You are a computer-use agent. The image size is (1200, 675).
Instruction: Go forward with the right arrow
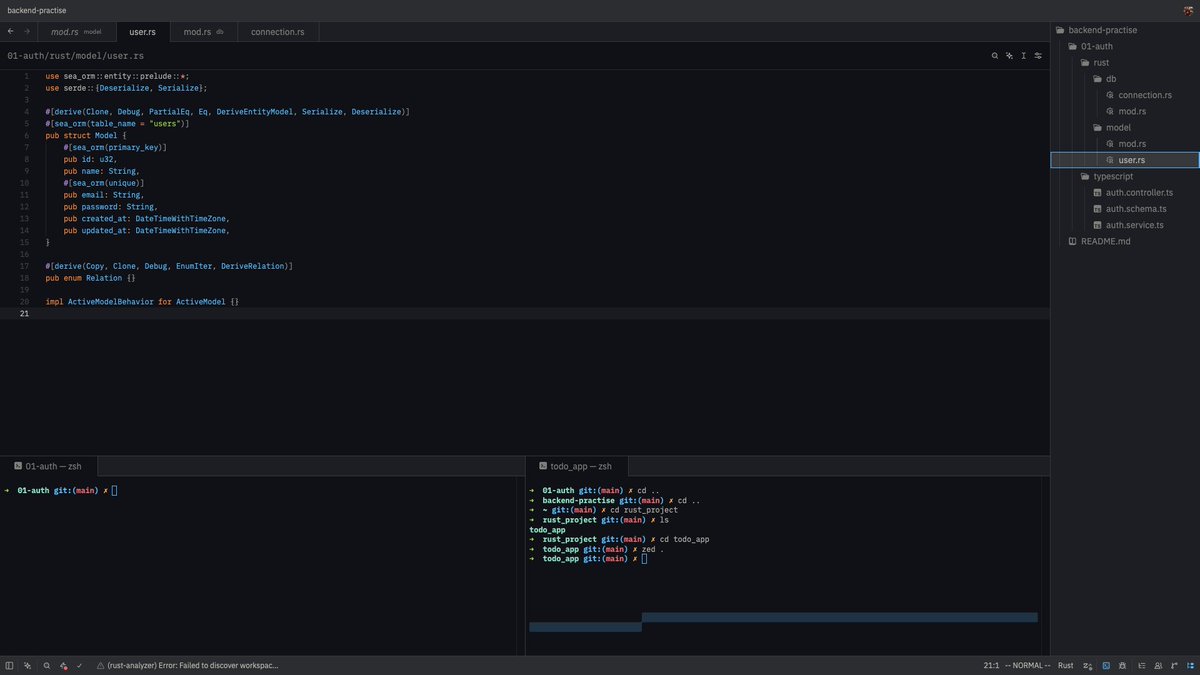point(26,32)
